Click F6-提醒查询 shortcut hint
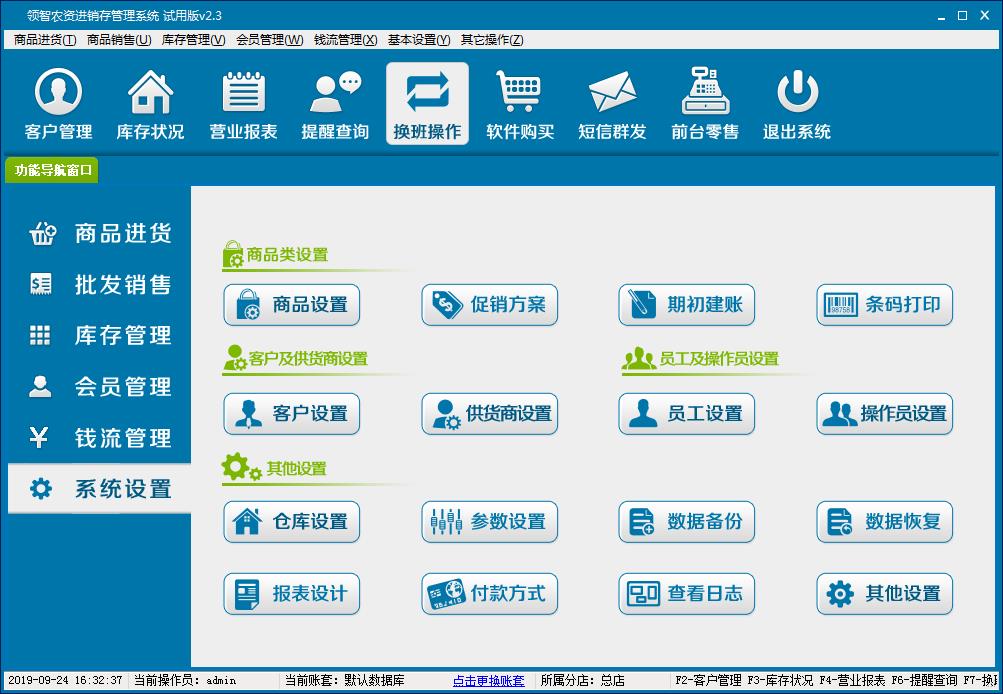 pos(924,681)
